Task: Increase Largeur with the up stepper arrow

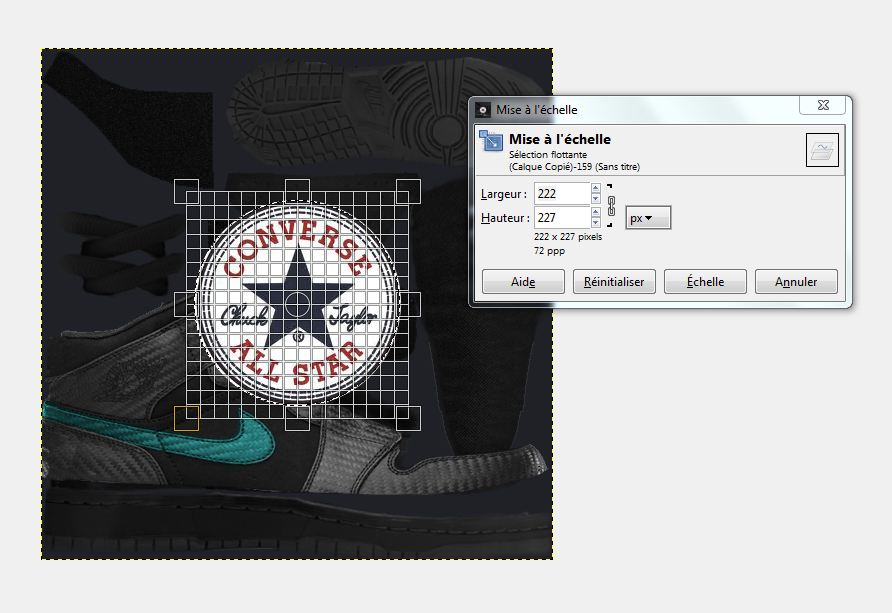Action: tap(596, 188)
